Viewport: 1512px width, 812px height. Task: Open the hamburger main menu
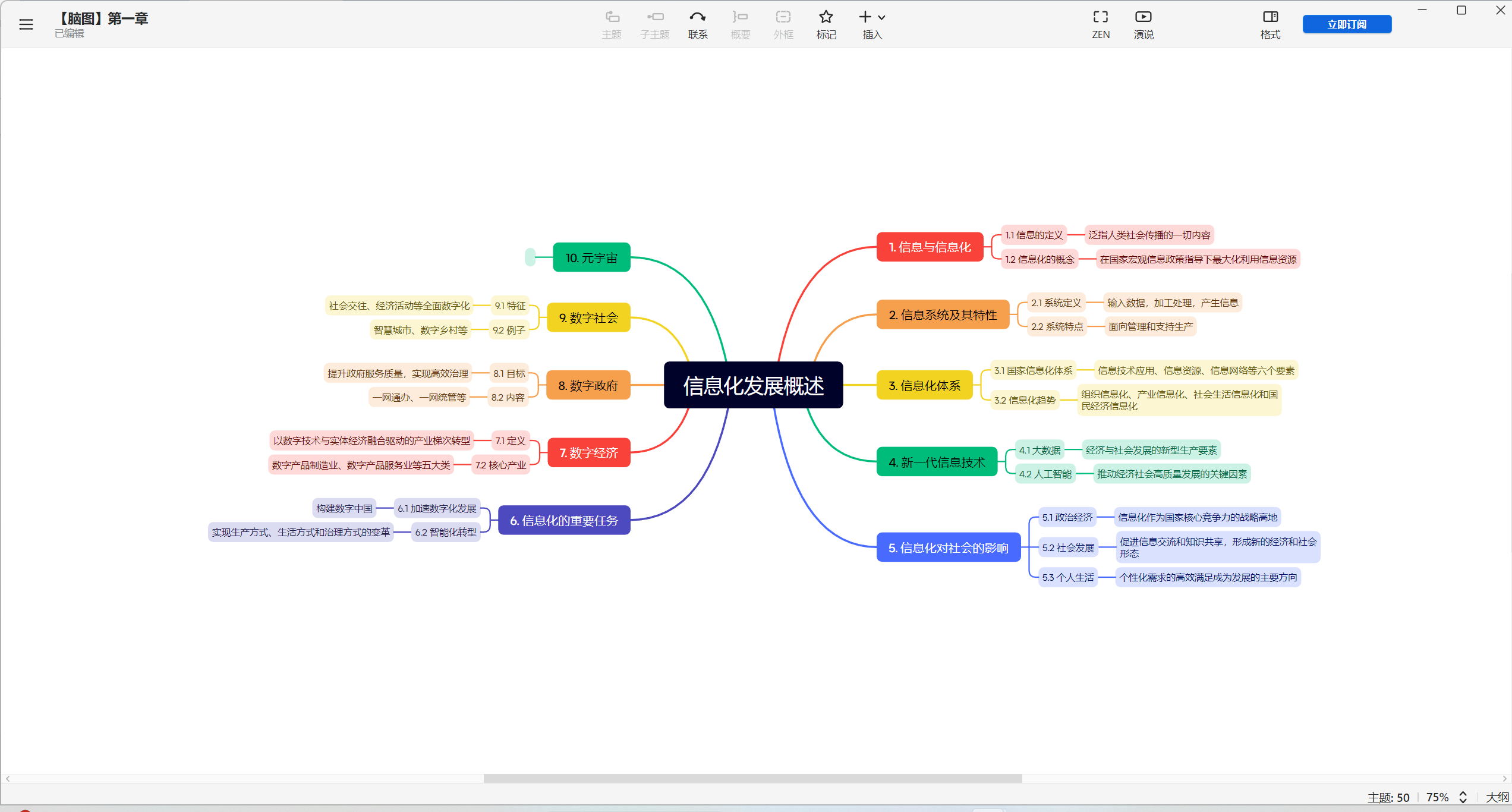pyautogui.click(x=26, y=24)
